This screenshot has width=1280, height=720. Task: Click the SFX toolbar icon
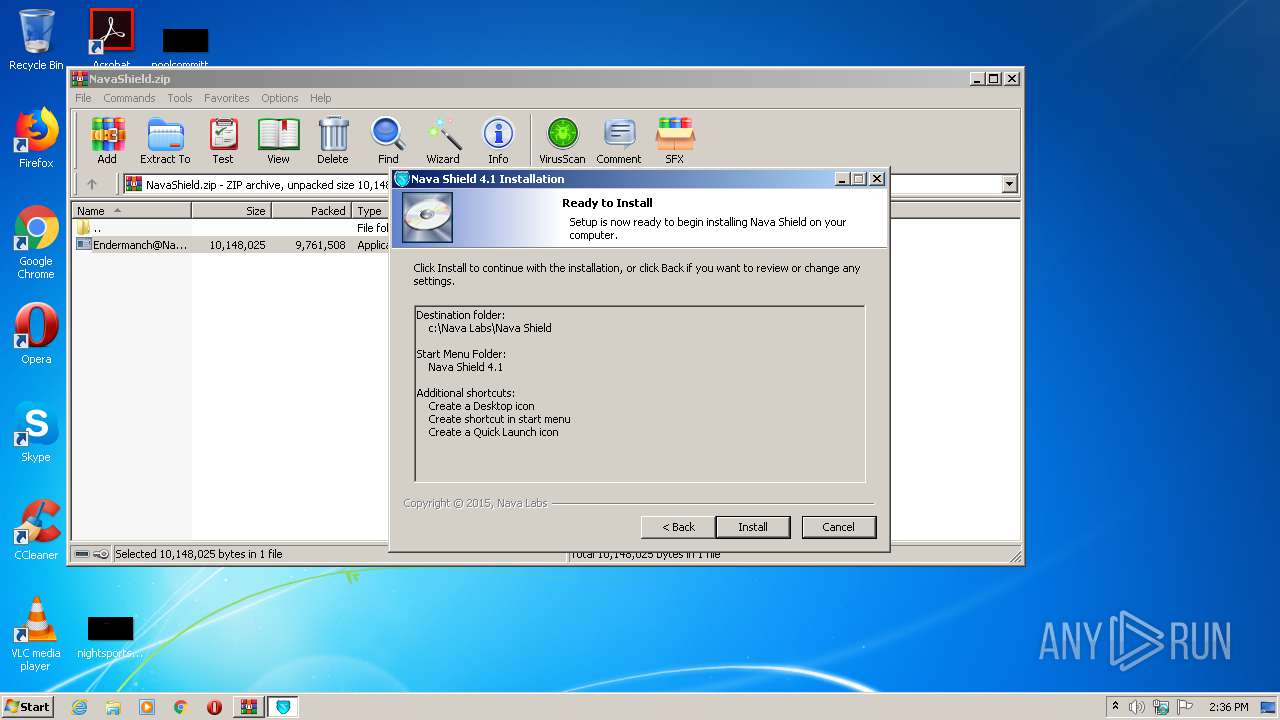675,140
